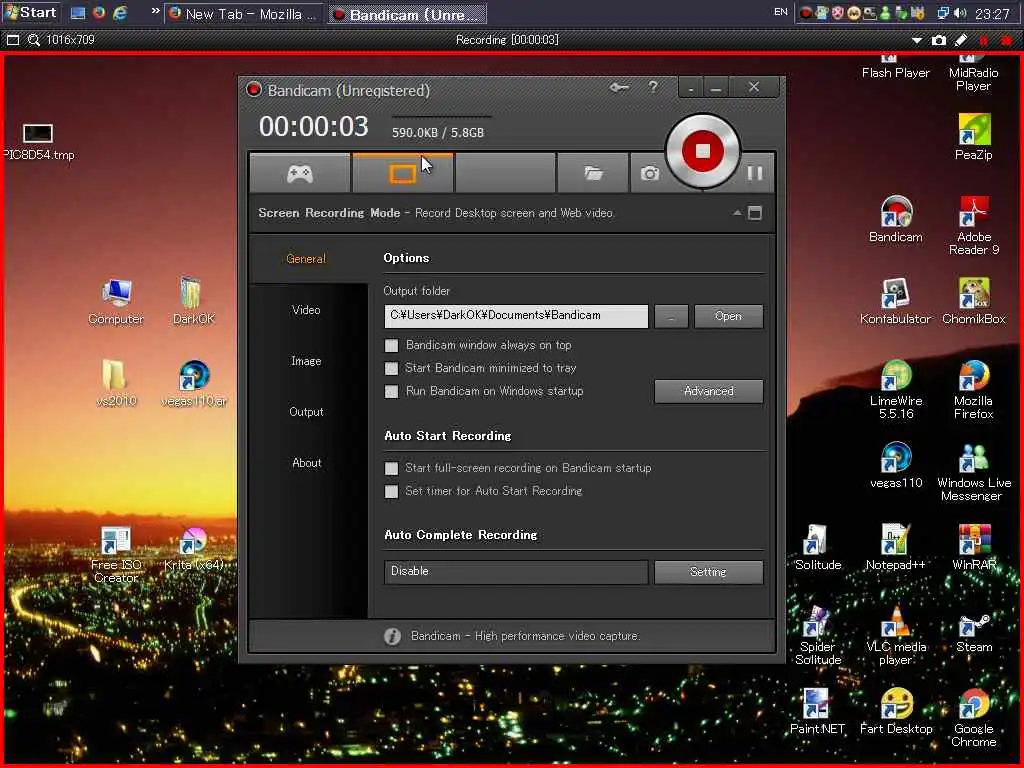1024x768 pixels.
Task: Select the Screen Recording mode rectangle icon
Action: coord(402,174)
